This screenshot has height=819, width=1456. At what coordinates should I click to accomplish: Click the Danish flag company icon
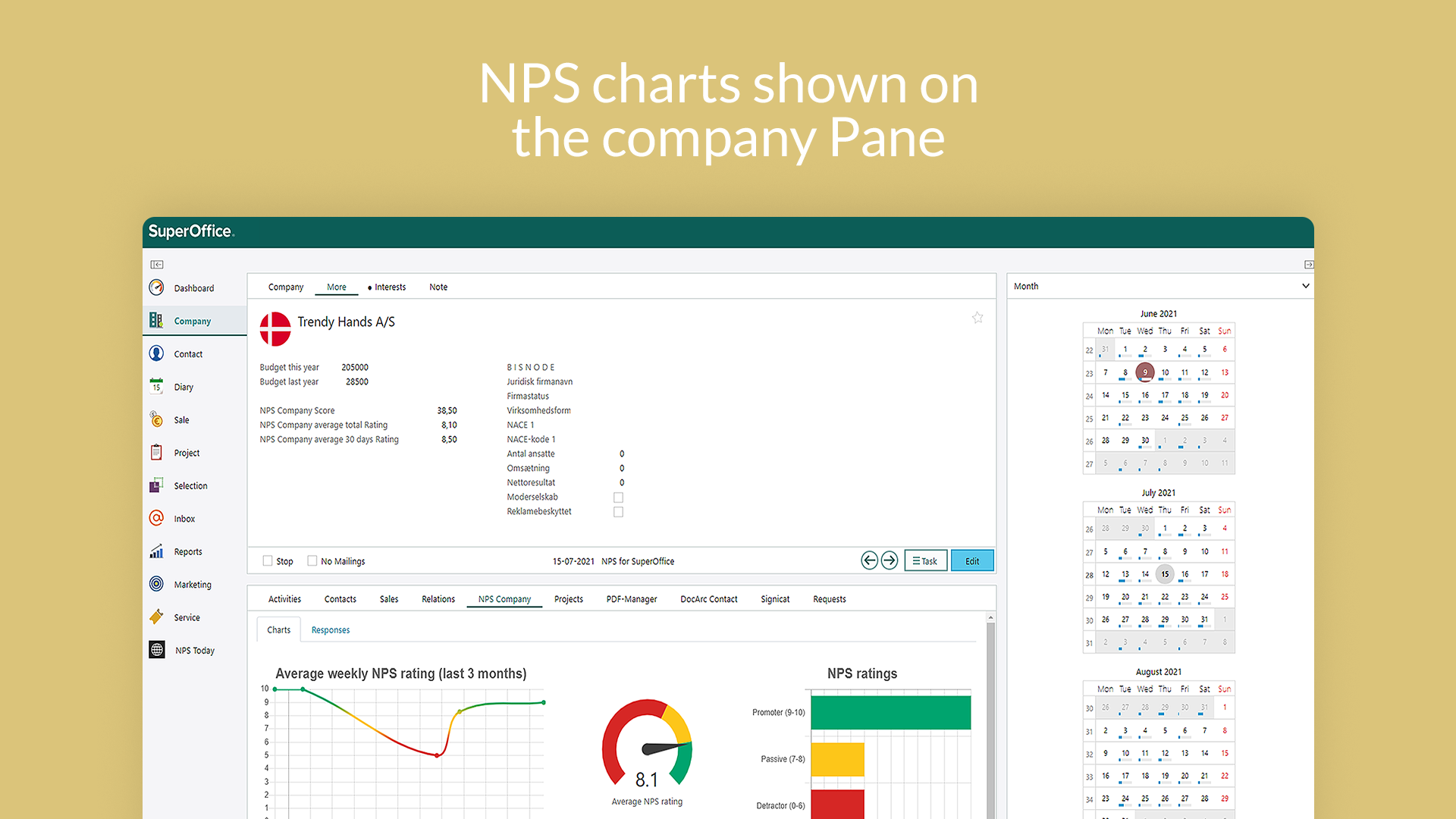point(275,329)
